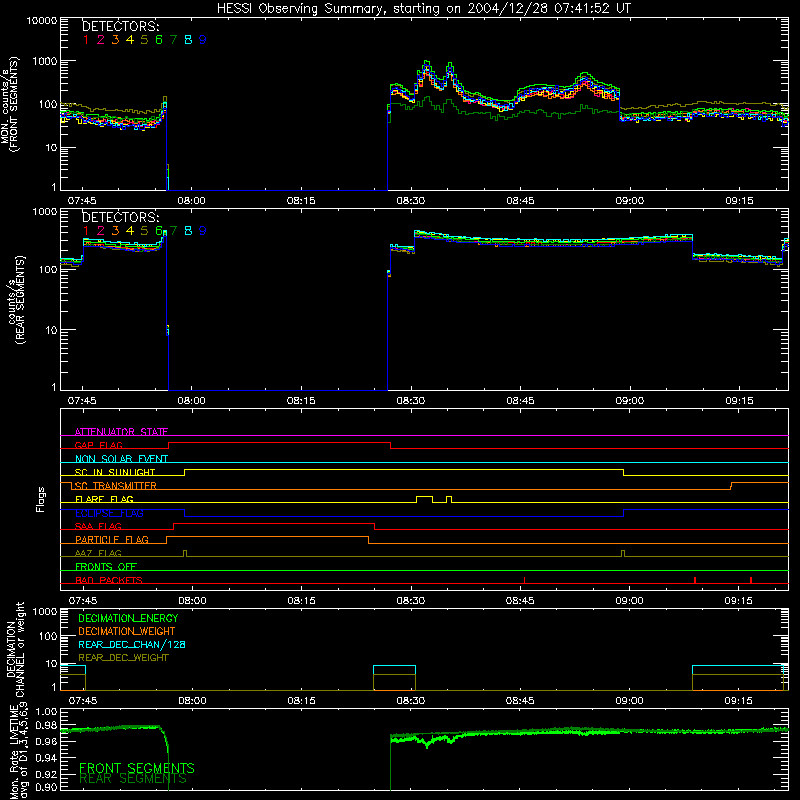The image size is (800, 800).
Task: Click the REAR_DEC_CHAN/128 legend entry
Action: click(132, 644)
